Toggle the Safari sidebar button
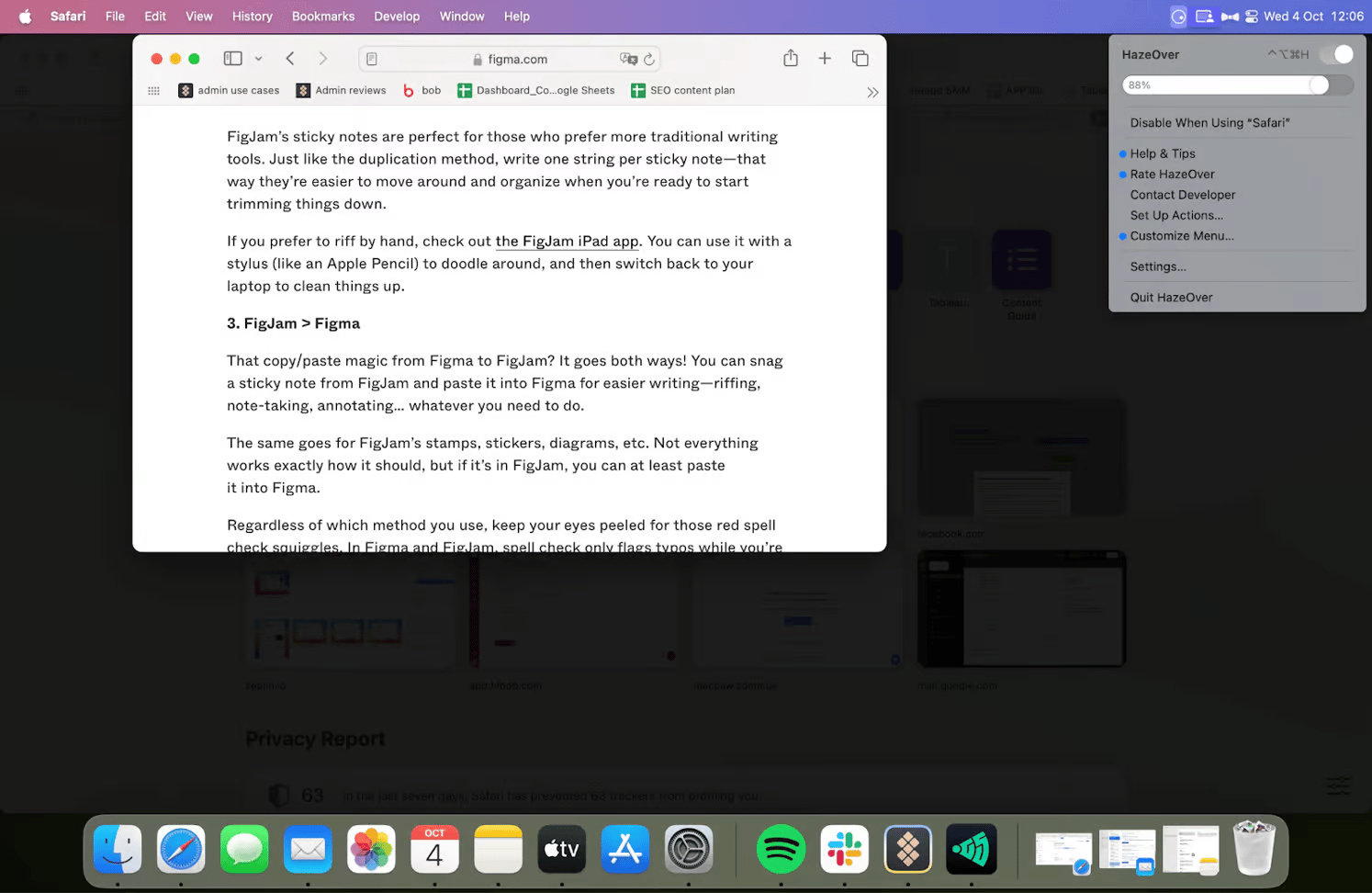The width and height of the screenshot is (1372, 893). tap(232, 59)
